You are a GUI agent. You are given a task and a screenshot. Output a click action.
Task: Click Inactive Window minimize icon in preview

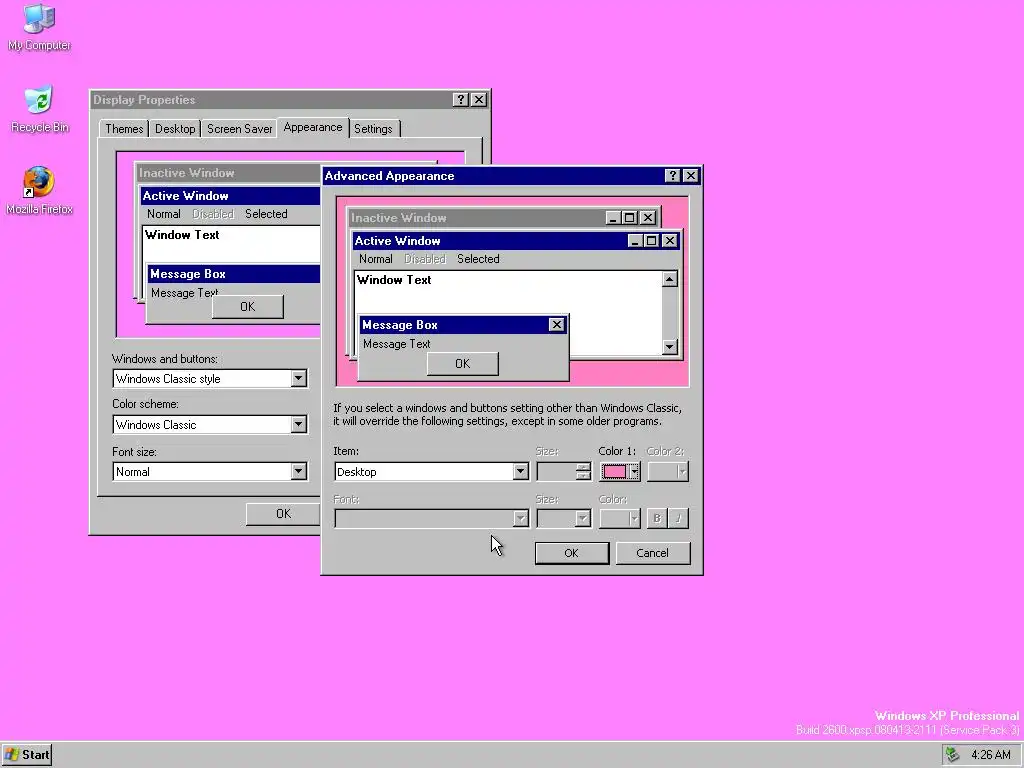[612, 217]
